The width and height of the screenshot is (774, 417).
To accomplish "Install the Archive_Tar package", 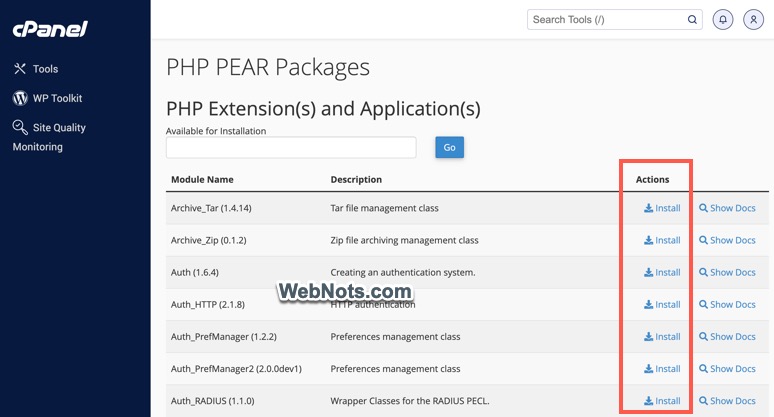I will tap(662, 208).
